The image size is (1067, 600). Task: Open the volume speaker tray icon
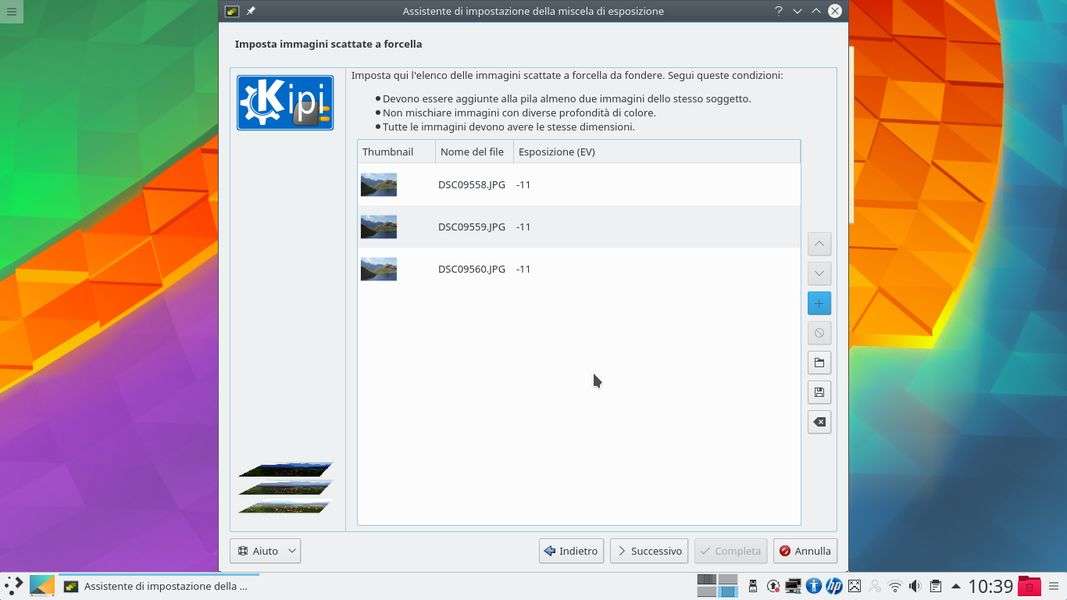[915, 586]
